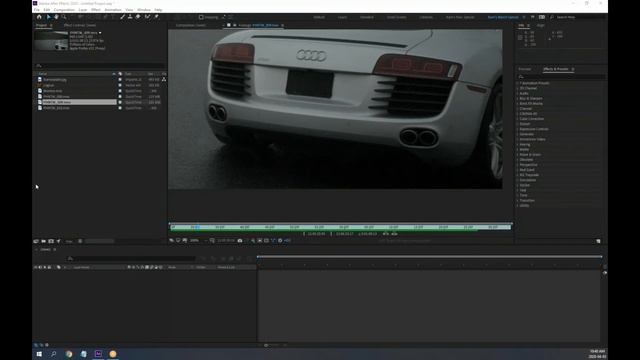
Task: Enable the Snapping checkbox
Action: [201, 17]
